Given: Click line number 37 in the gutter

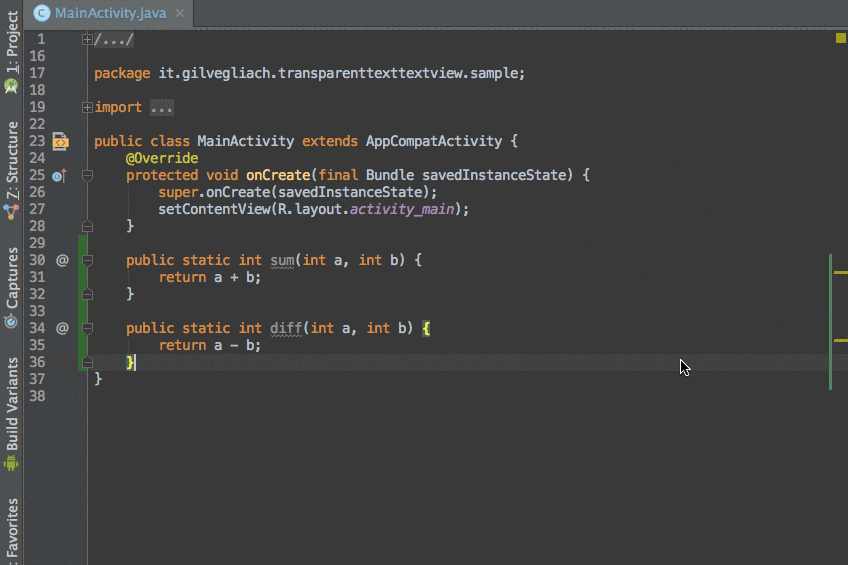Looking at the screenshot, I should (x=37, y=379).
